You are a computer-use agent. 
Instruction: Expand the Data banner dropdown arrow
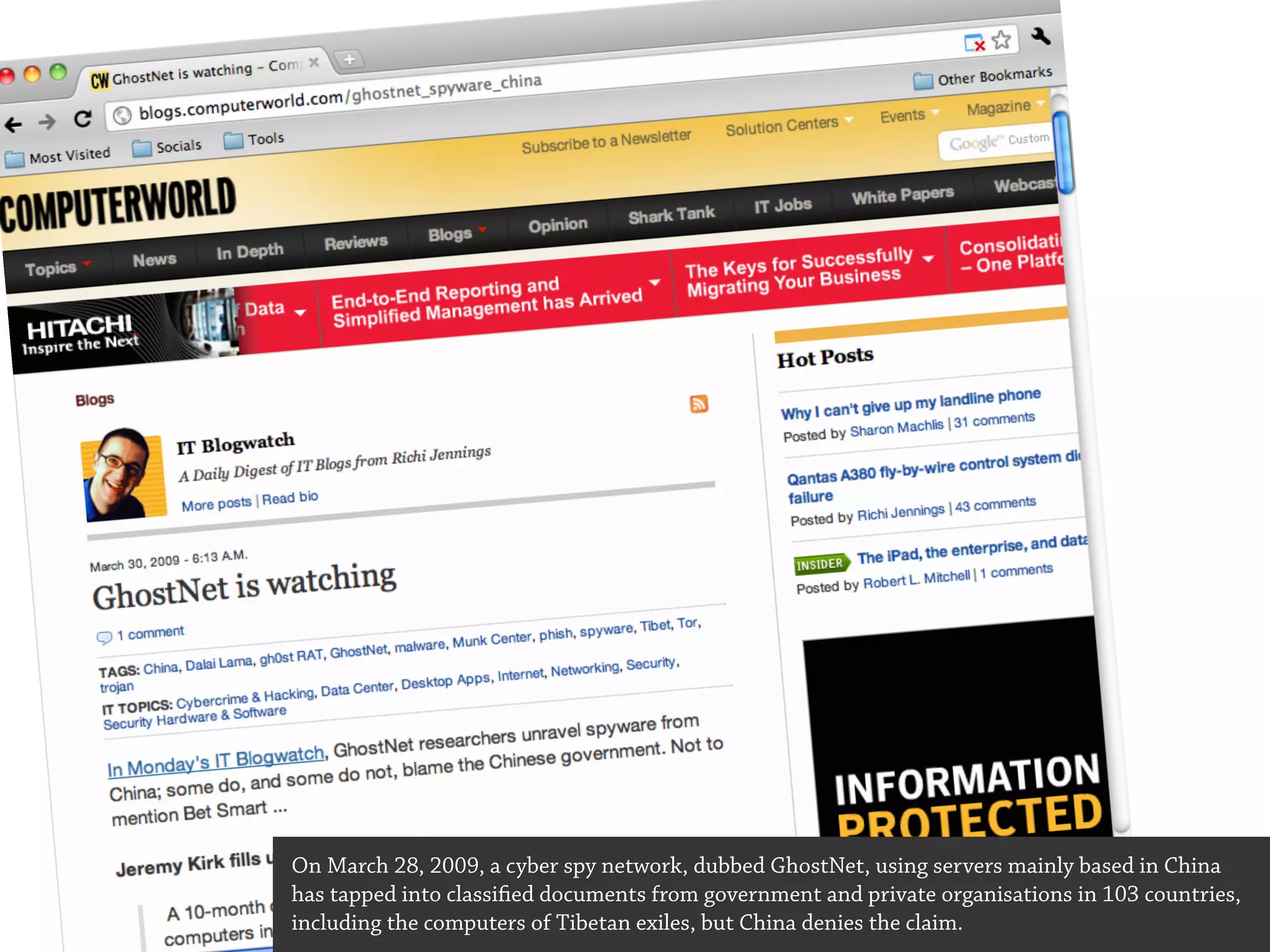click(x=300, y=312)
